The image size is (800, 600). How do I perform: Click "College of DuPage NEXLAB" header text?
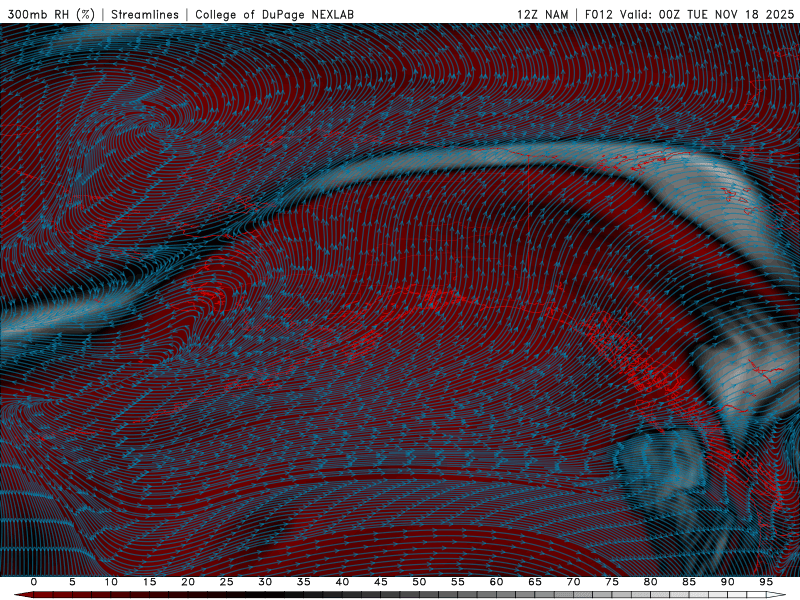tap(274, 14)
